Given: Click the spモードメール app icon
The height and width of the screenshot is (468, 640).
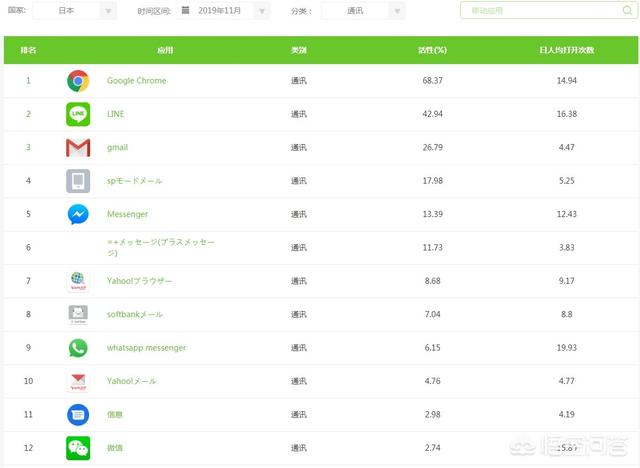Looking at the screenshot, I should (78, 181).
